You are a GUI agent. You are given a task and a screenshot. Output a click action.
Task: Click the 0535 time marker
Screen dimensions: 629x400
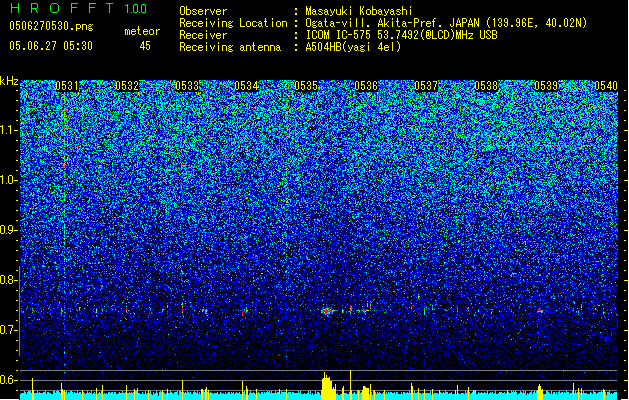click(306, 86)
